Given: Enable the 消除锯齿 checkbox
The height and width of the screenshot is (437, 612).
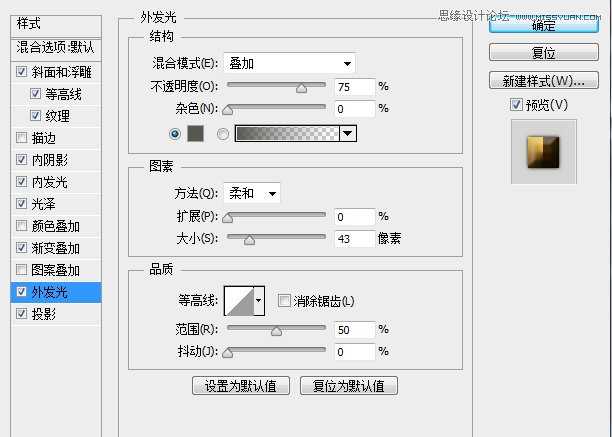Looking at the screenshot, I should pyautogui.click(x=284, y=300).
